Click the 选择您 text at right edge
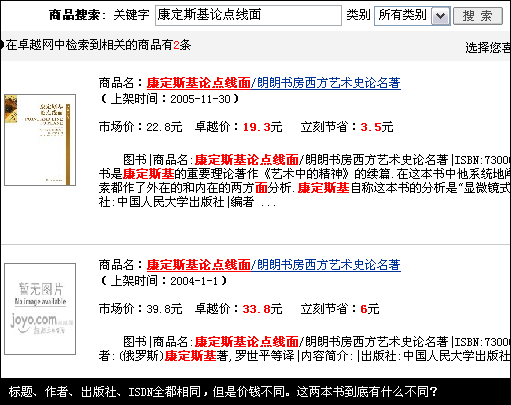 [488, 48]
